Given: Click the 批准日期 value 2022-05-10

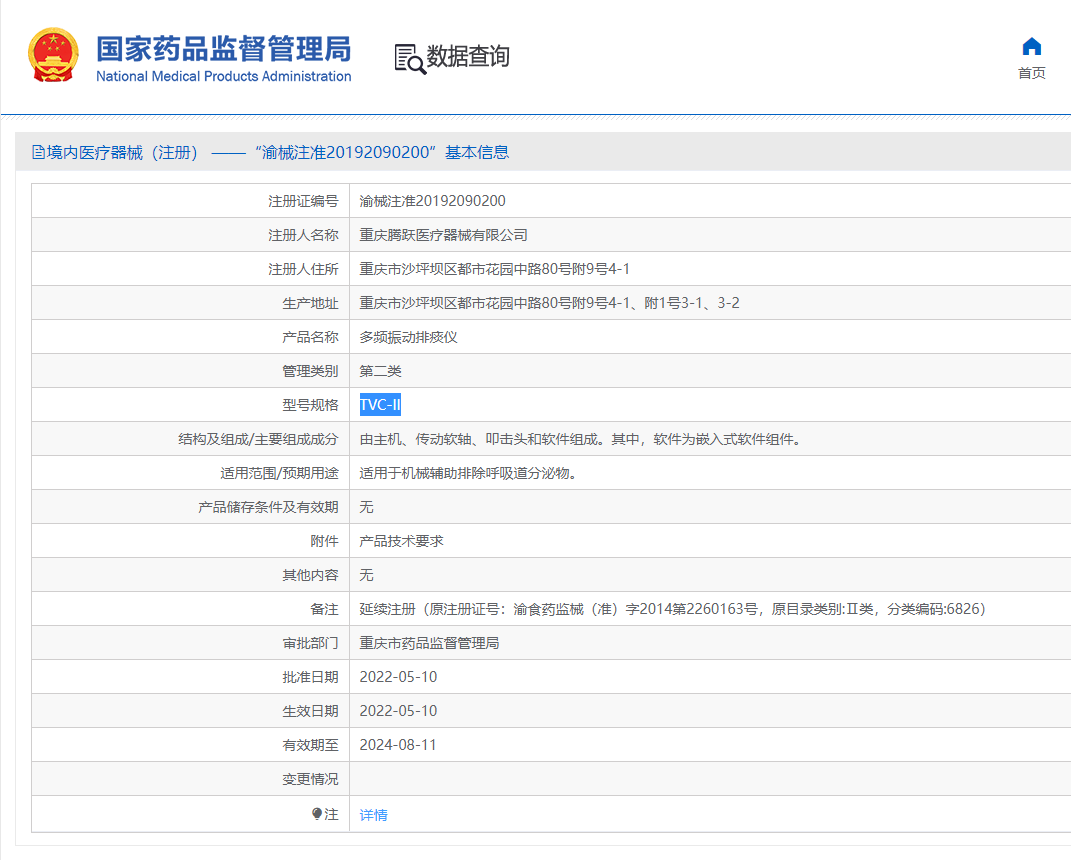Looking at the screenshot, I should coord(398,677).
